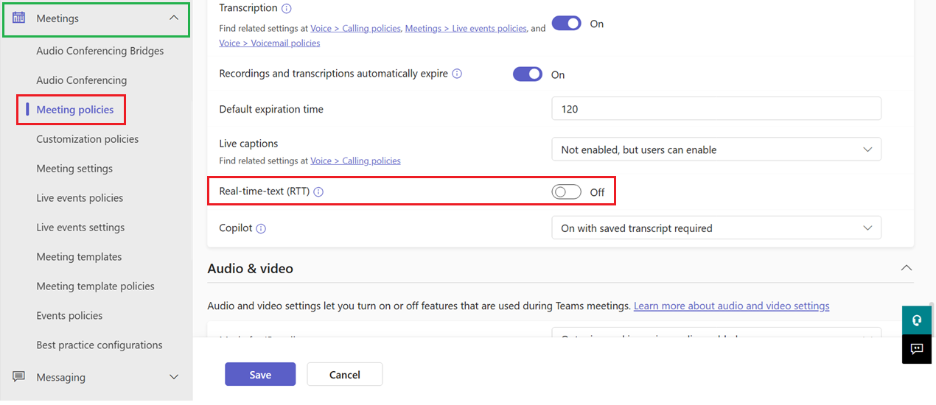Open Meeting settings in sidebar
The height and width of the screenshot is (405, 936).
click(x=74, y=168)
